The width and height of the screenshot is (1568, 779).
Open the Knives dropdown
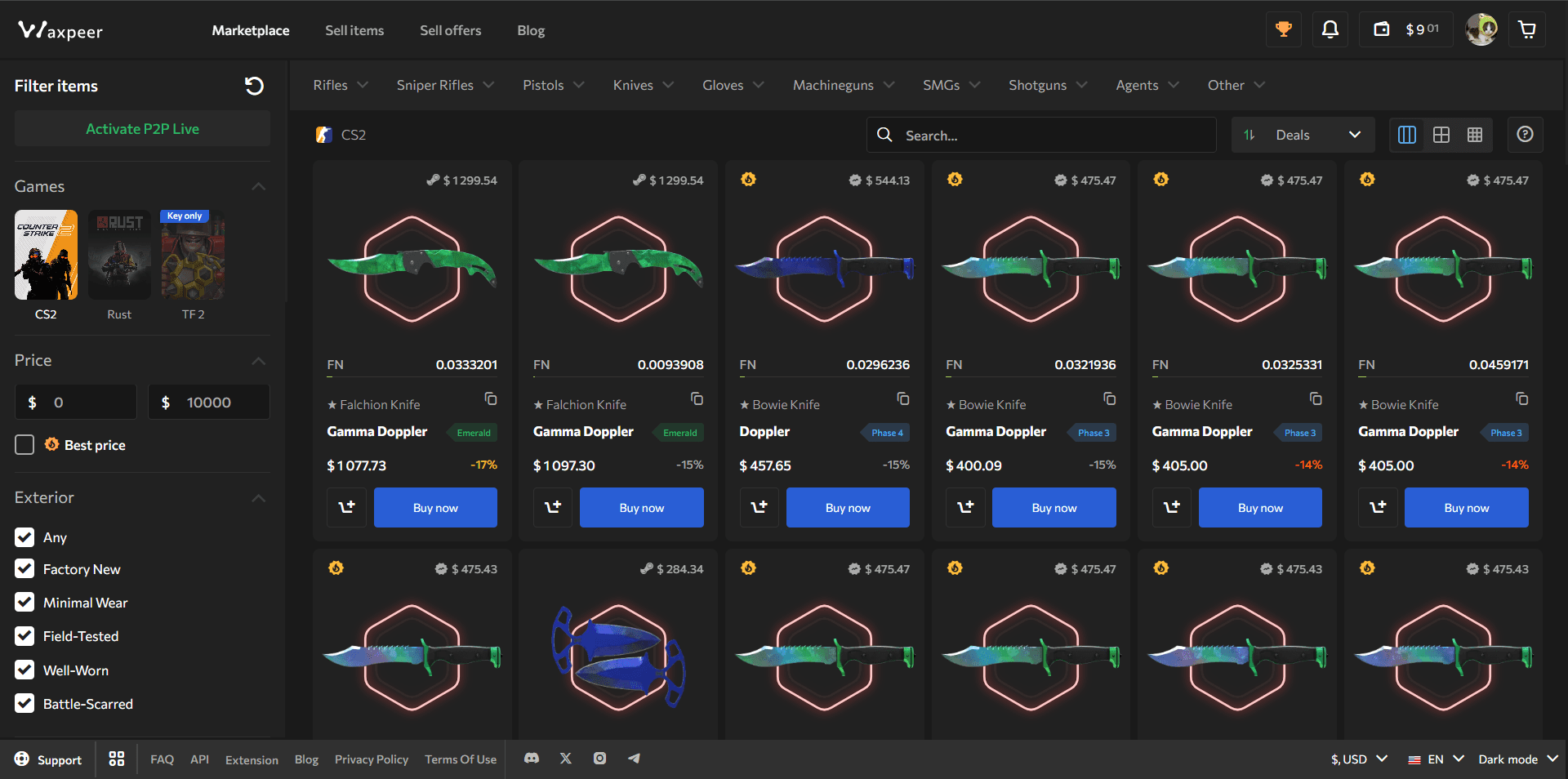pos(644,85)
